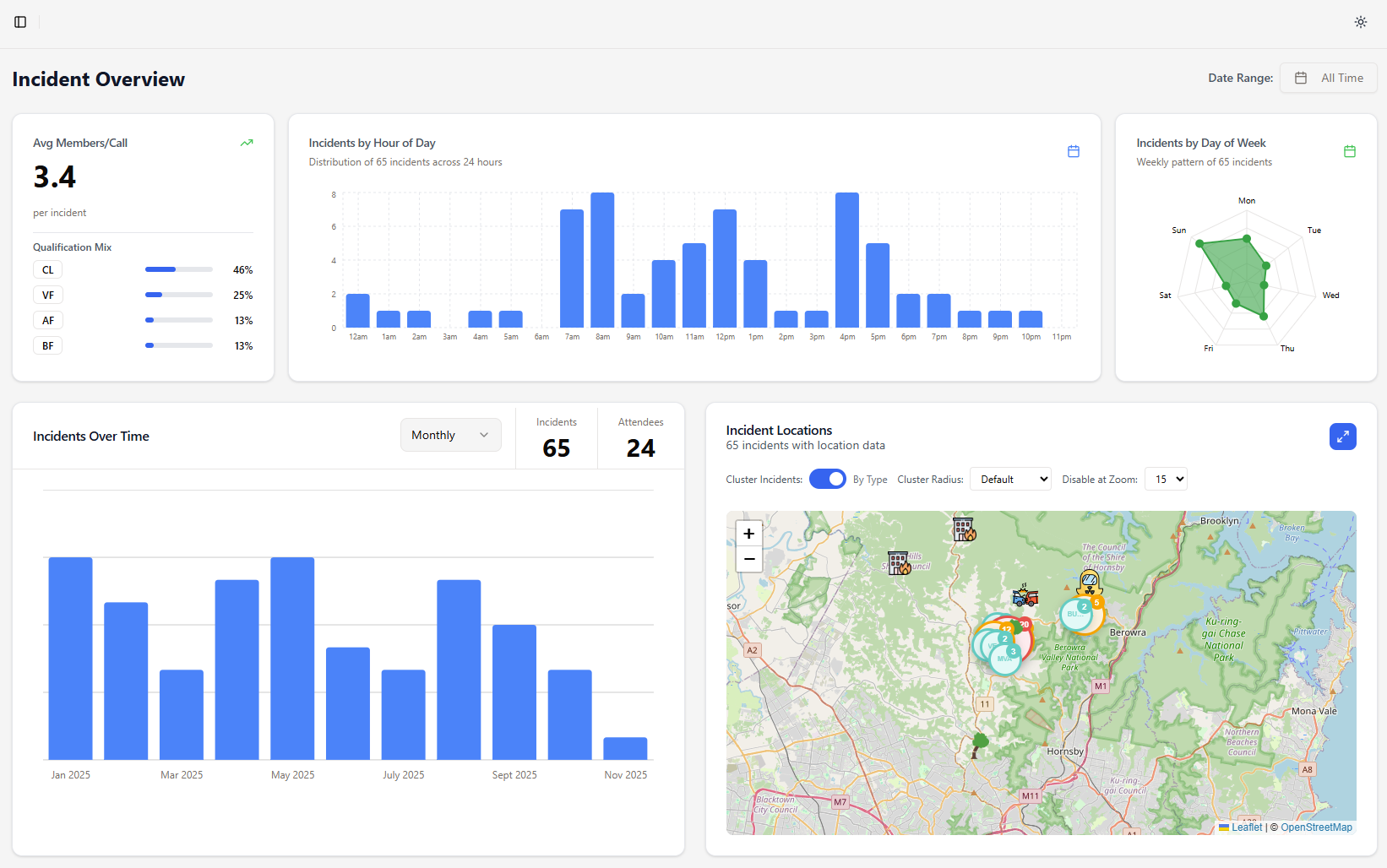Open the All Time date range picker

pyautogui.click(x=1328, y=78)
